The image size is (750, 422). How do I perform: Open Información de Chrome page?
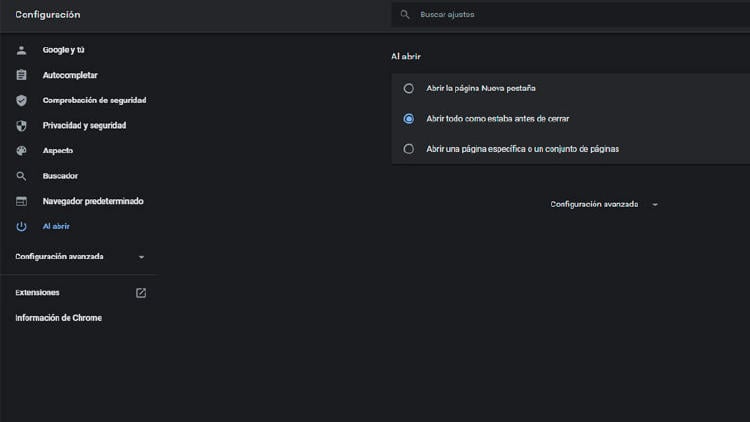(x=58, y=318)
